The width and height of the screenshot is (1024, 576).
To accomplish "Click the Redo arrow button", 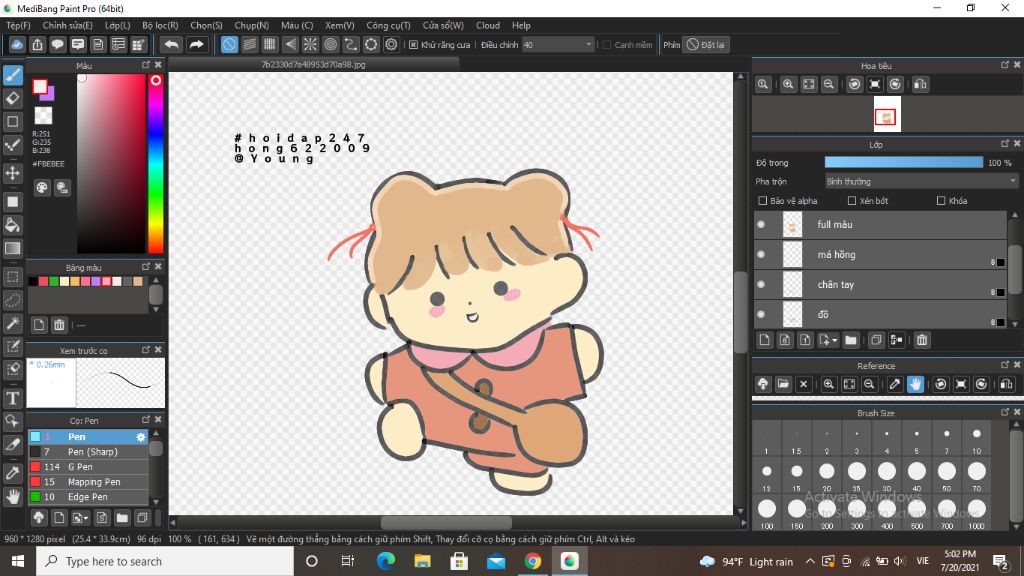I will pyautogui.click(x=196, y=44).
